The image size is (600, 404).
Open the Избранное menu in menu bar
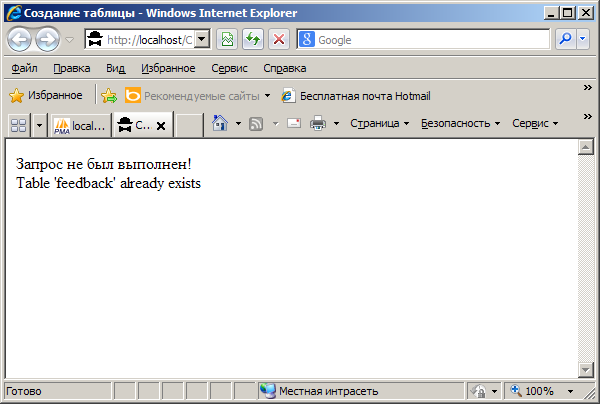click(168, 68)
